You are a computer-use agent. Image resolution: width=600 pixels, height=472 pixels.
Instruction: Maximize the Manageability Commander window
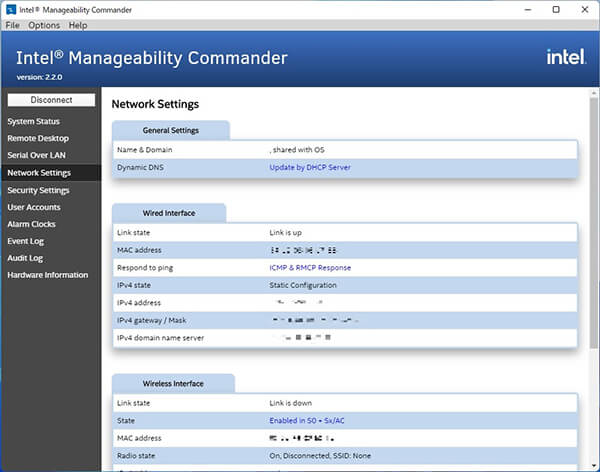(x=556, y=10)
